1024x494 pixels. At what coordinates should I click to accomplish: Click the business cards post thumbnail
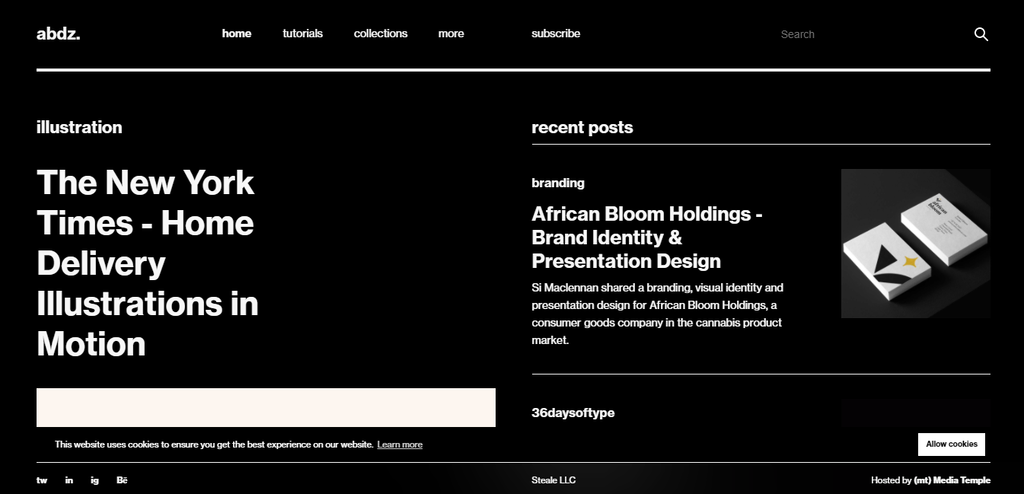915,243
